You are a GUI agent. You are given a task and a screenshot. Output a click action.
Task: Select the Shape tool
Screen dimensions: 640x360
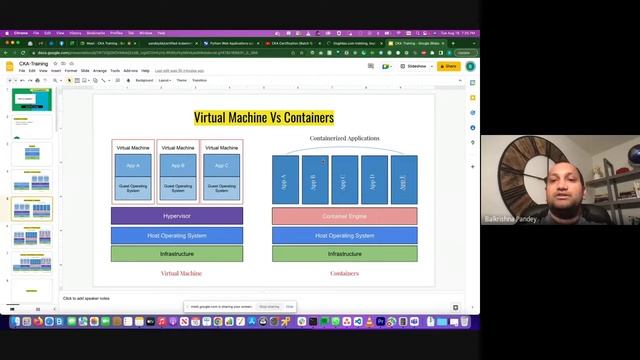click(x=96, y=80)
